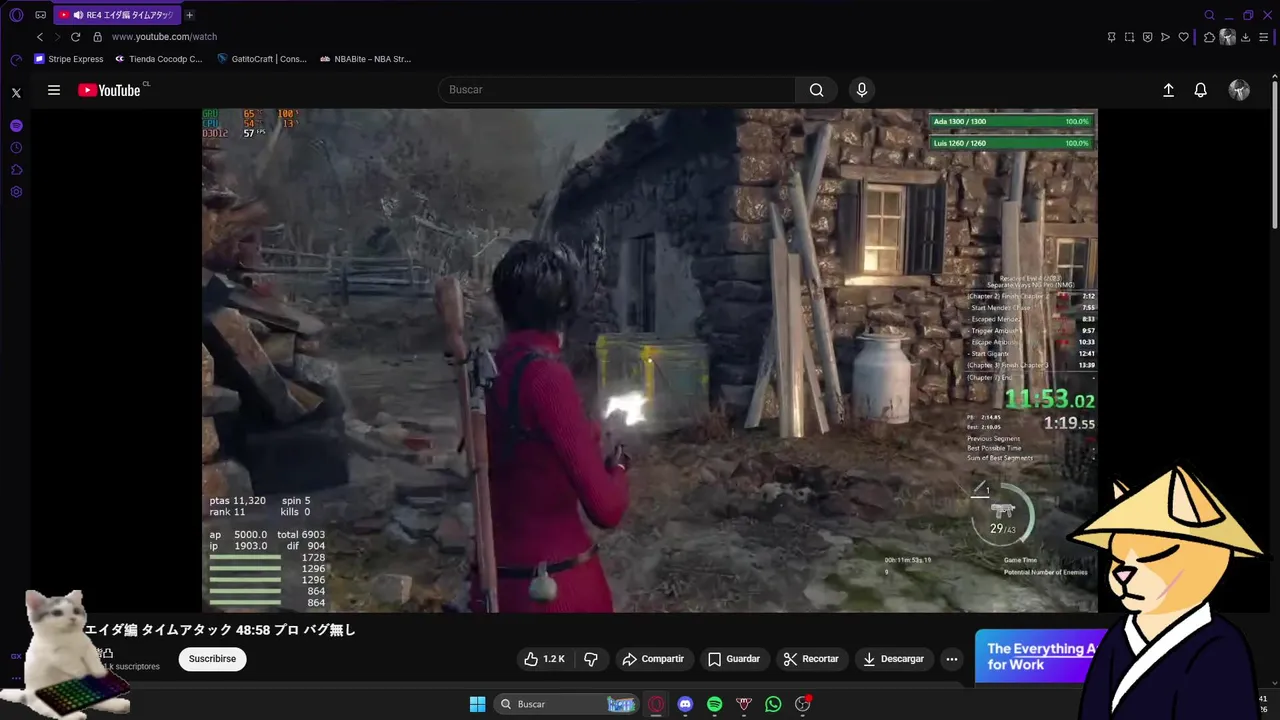
Task: Open a new browser tab
Action: (x=189, y=15)
